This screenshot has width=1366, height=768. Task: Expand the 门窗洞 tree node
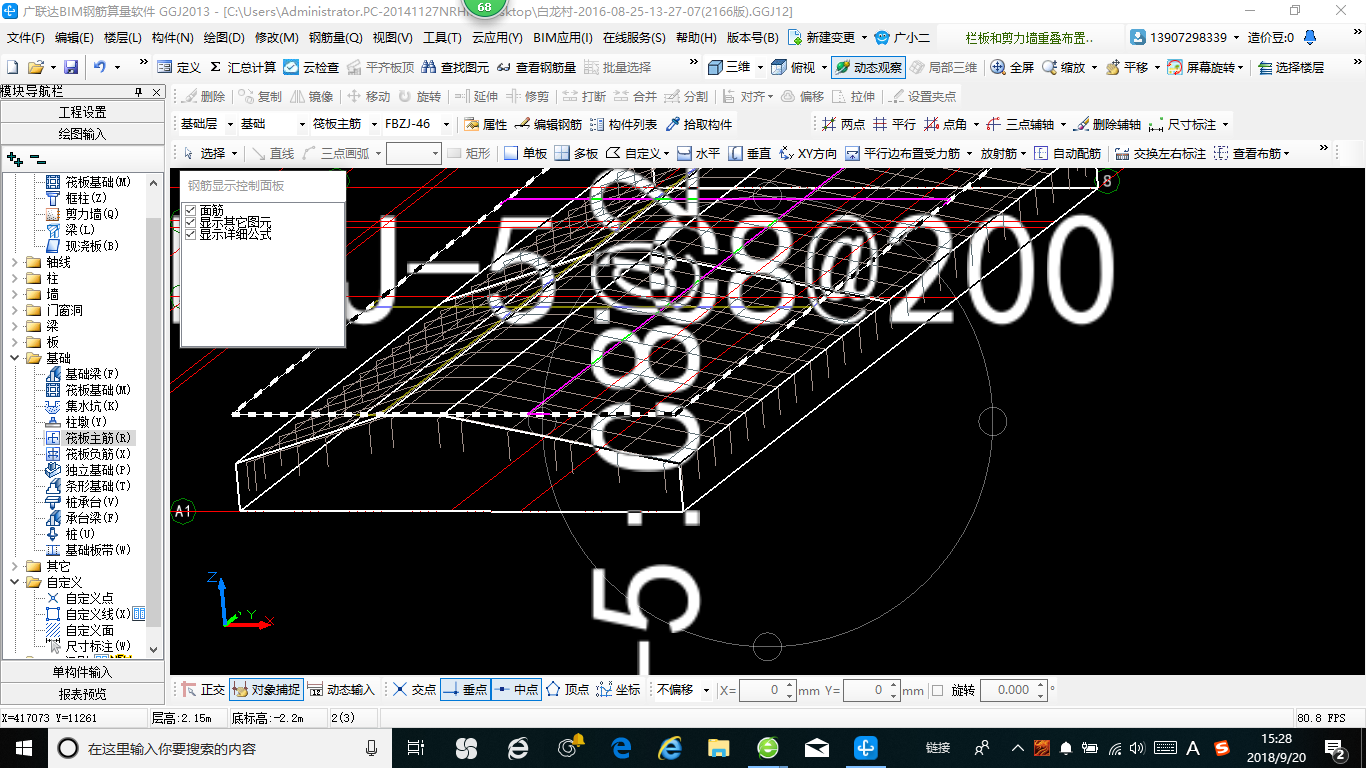(x=14, y=310)
